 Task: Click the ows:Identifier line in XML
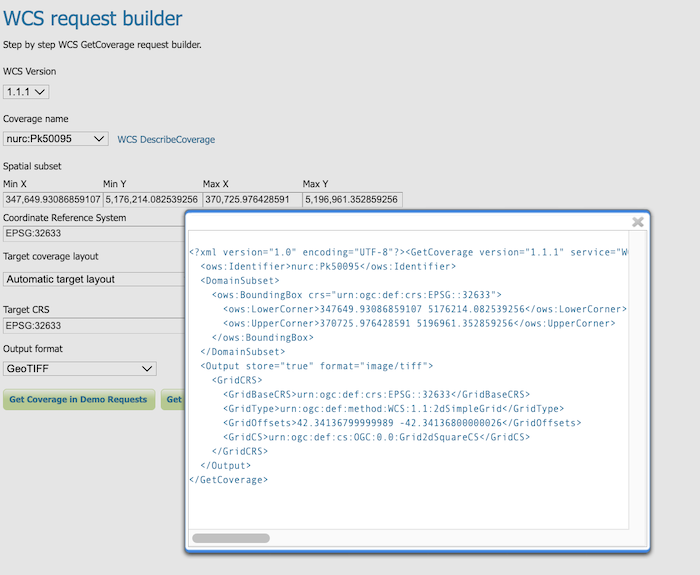(x=328, y=267)
